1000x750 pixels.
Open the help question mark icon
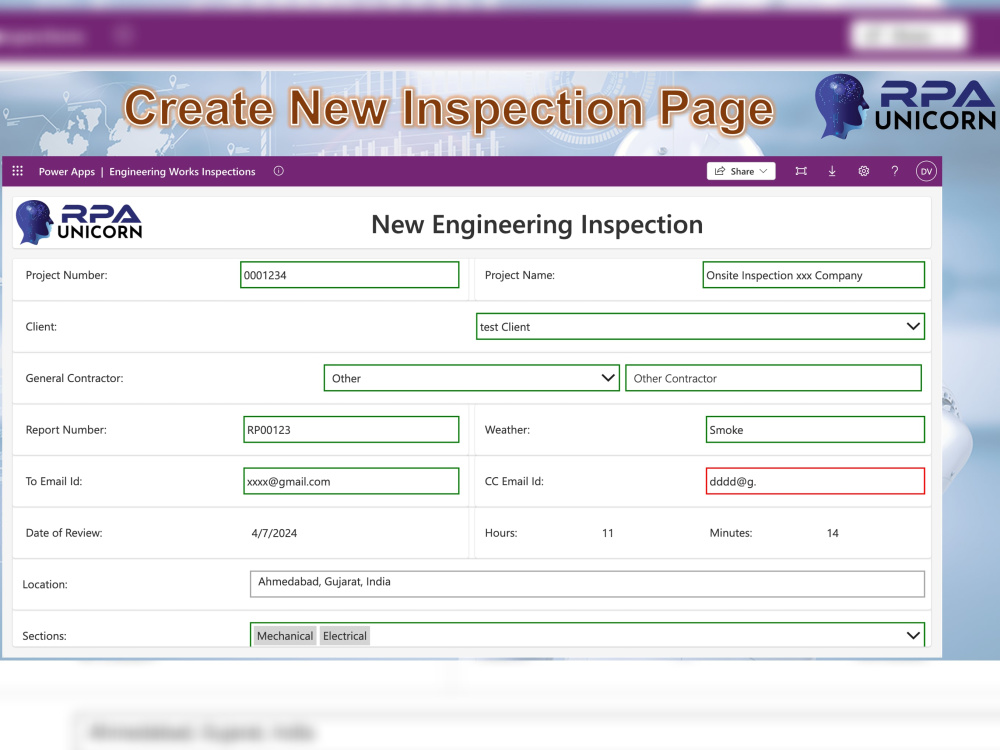pos(895,171)
